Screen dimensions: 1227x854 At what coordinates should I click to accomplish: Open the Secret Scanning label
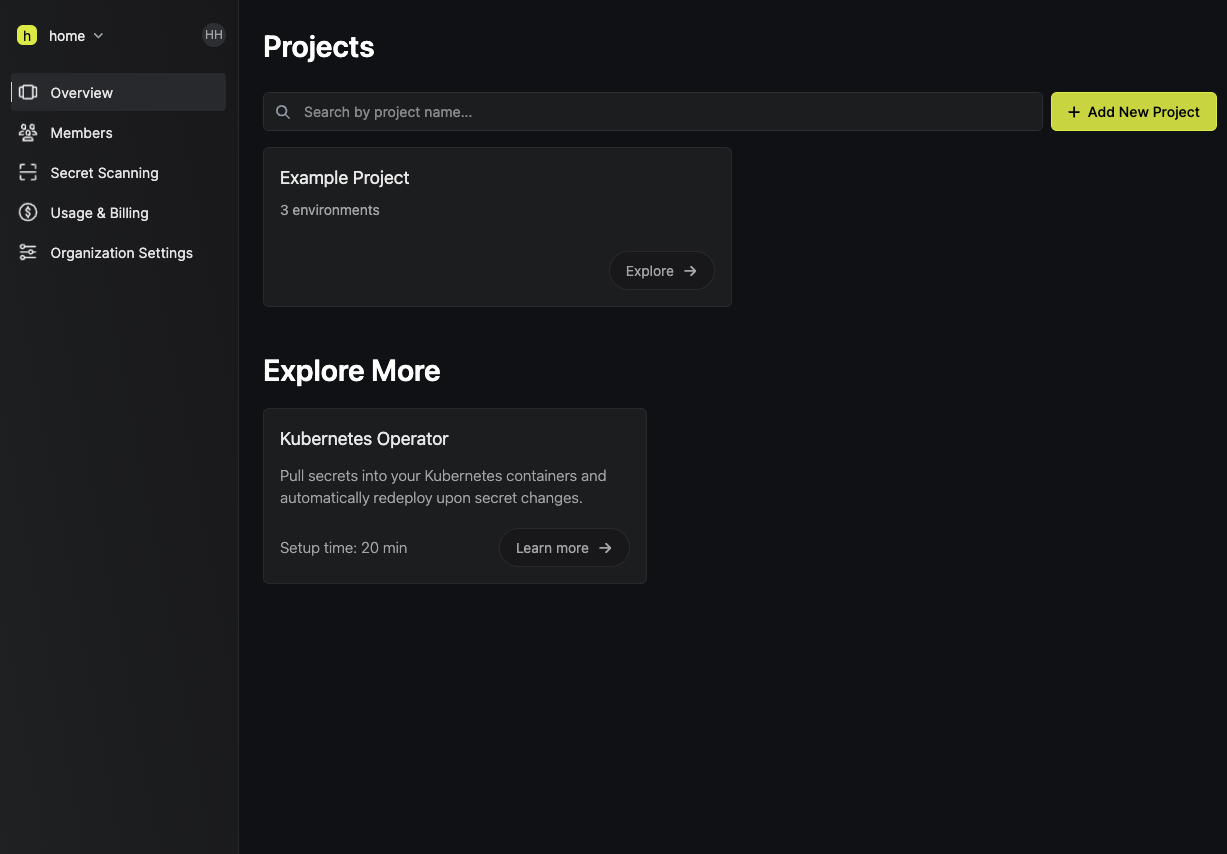105,173
